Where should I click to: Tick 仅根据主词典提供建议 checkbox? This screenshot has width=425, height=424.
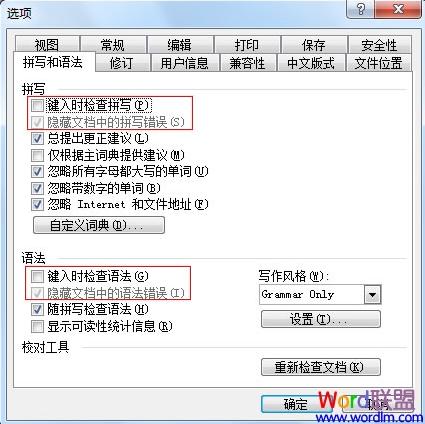tap(37, 155)
